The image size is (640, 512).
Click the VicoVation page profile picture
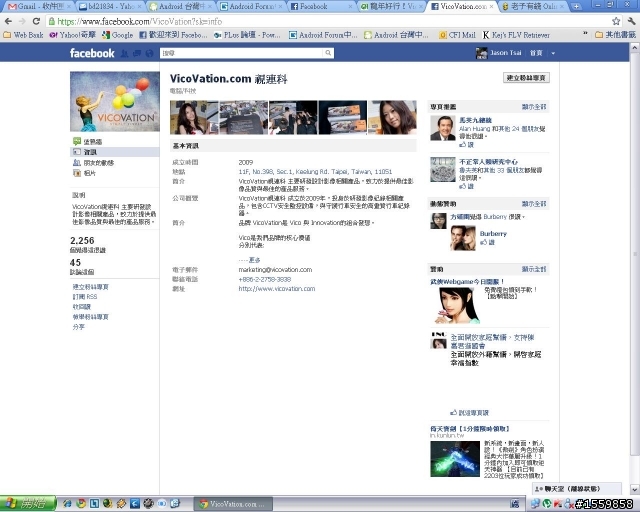pos(115,102)
